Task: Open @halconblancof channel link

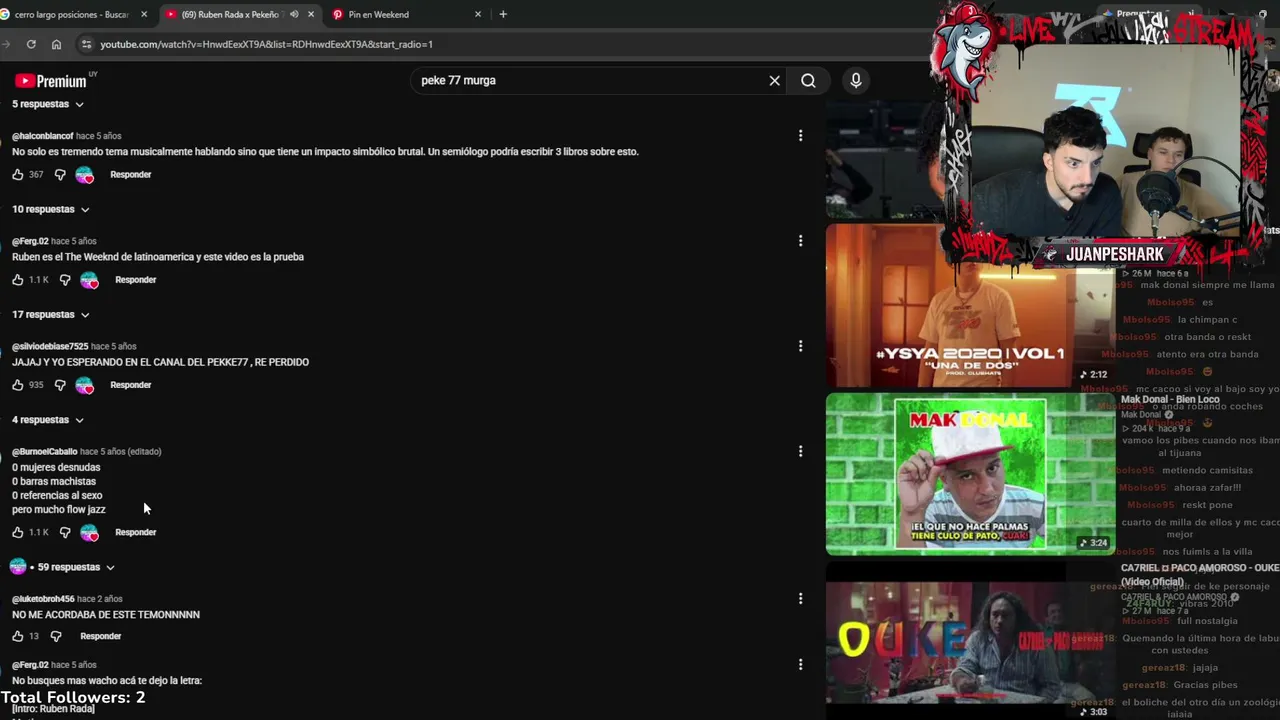Action: [43, 136]
